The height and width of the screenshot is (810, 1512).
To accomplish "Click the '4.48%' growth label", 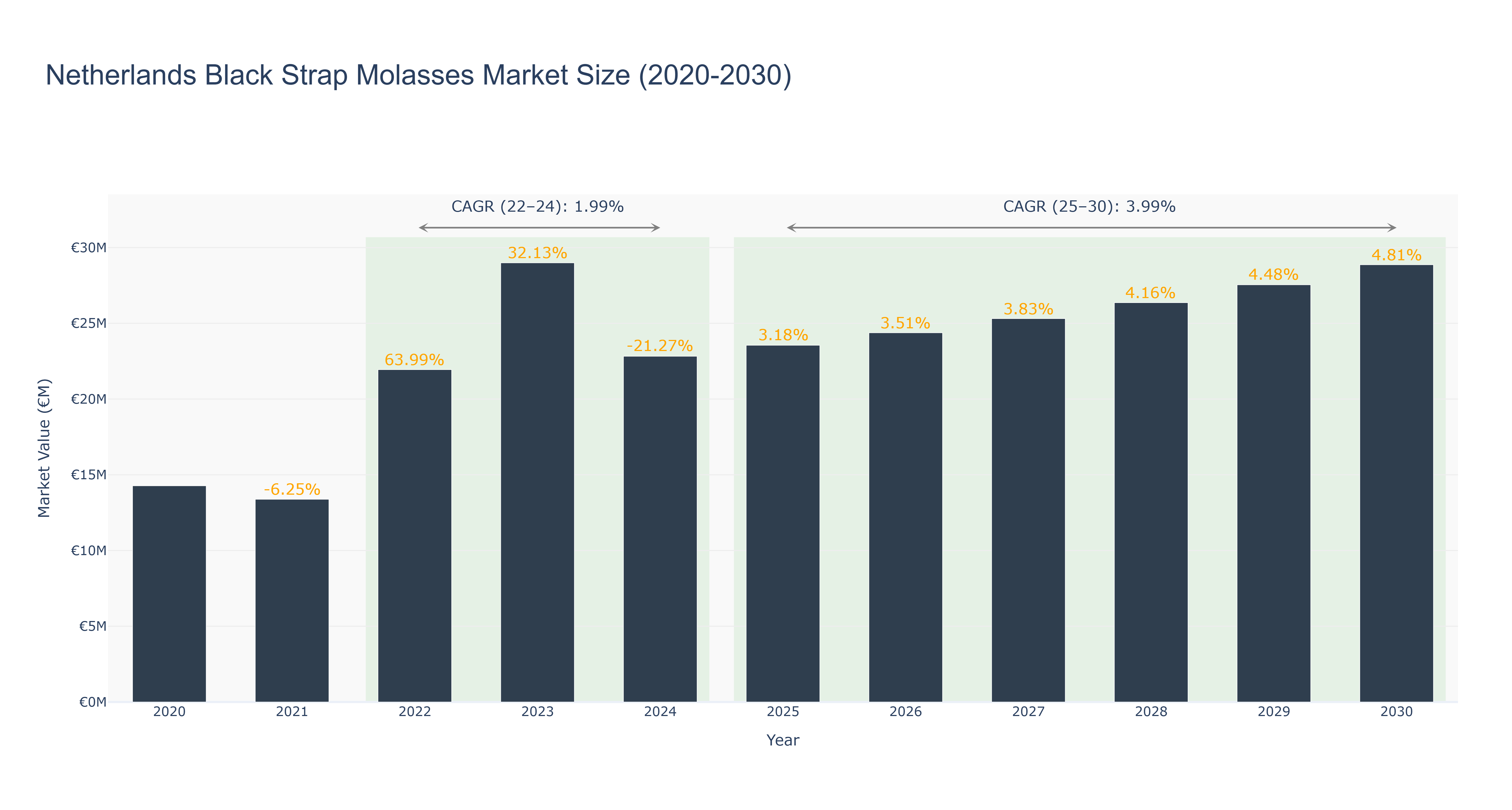I will (1273, 275).
